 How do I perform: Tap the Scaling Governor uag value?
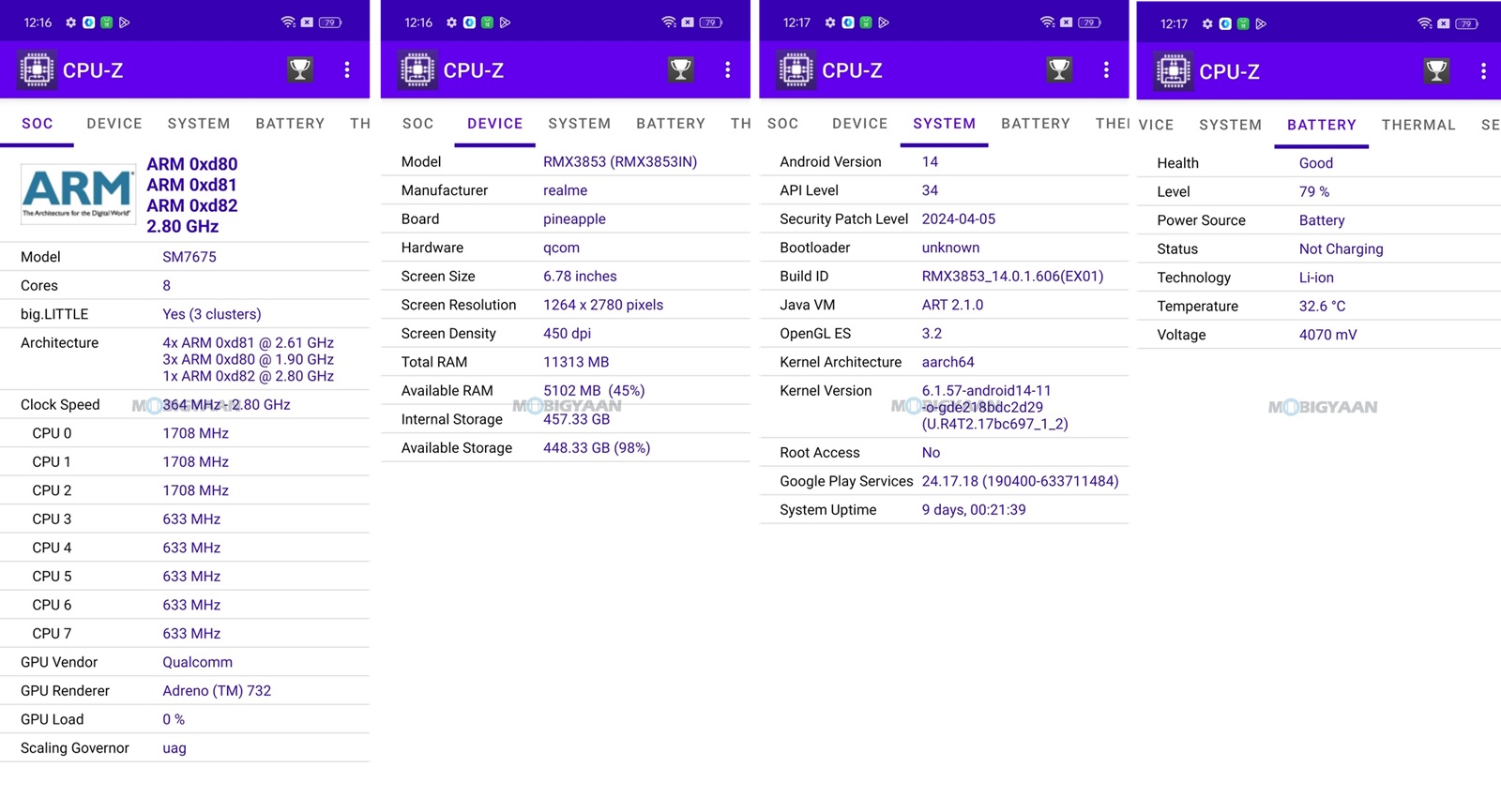pos(174,748)
